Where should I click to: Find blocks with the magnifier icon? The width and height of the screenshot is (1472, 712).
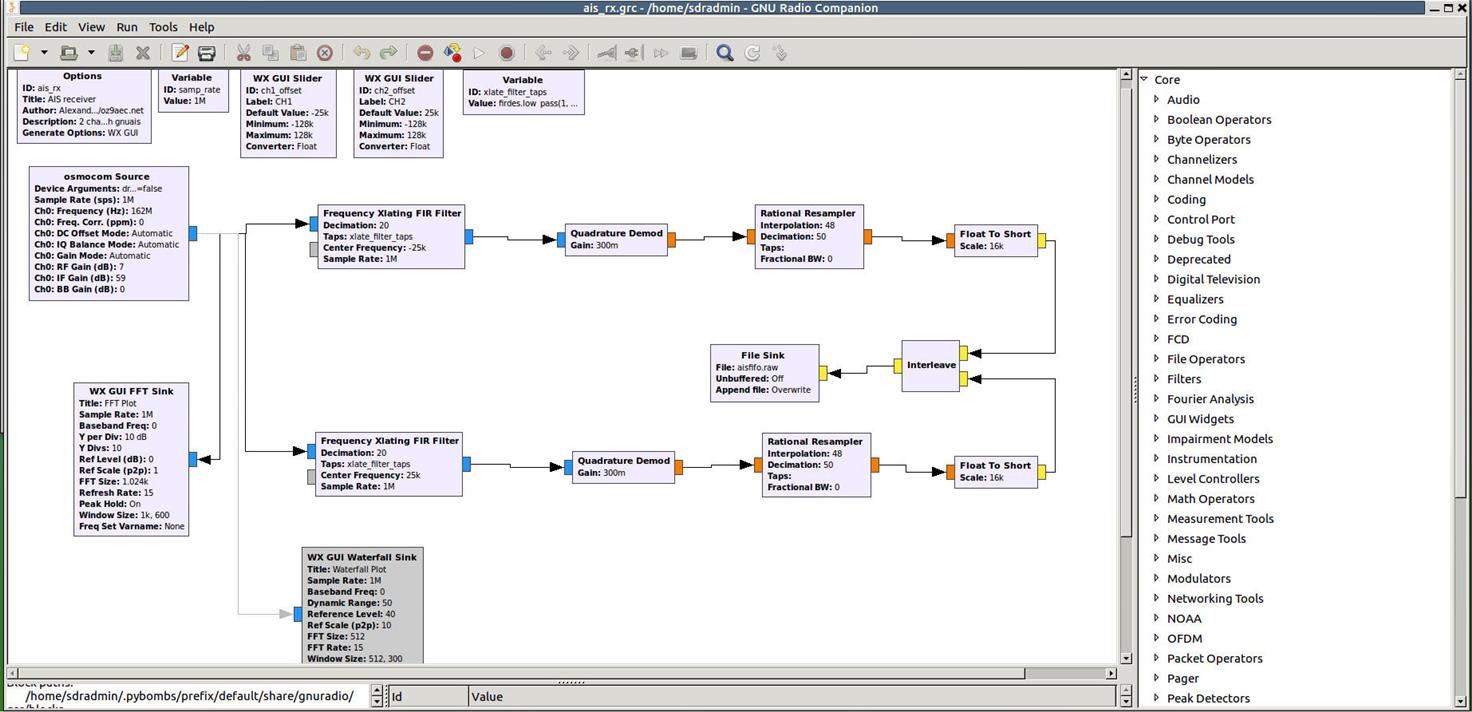coord(725,53)
